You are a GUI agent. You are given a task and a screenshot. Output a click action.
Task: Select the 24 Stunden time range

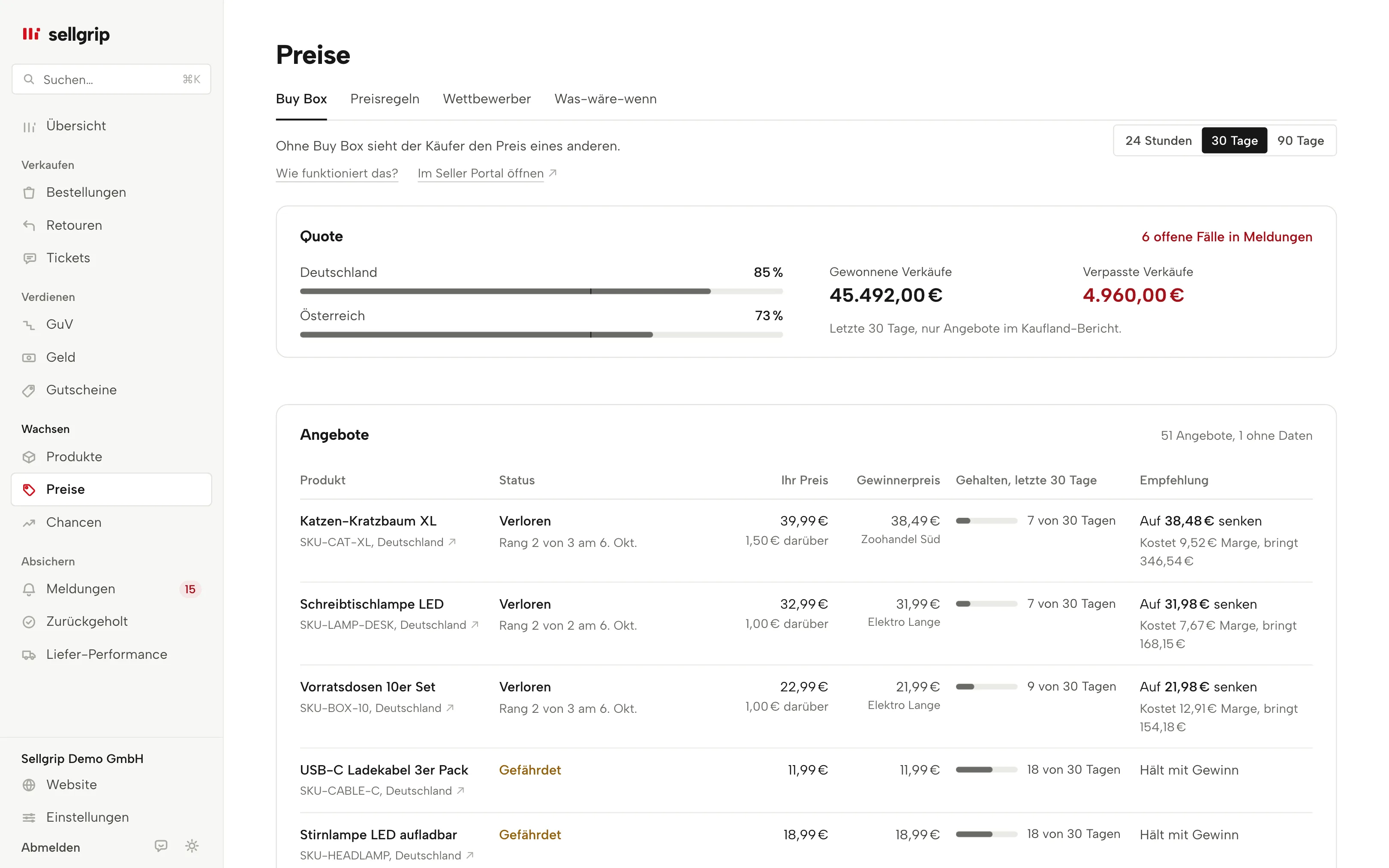[1158, 141]
